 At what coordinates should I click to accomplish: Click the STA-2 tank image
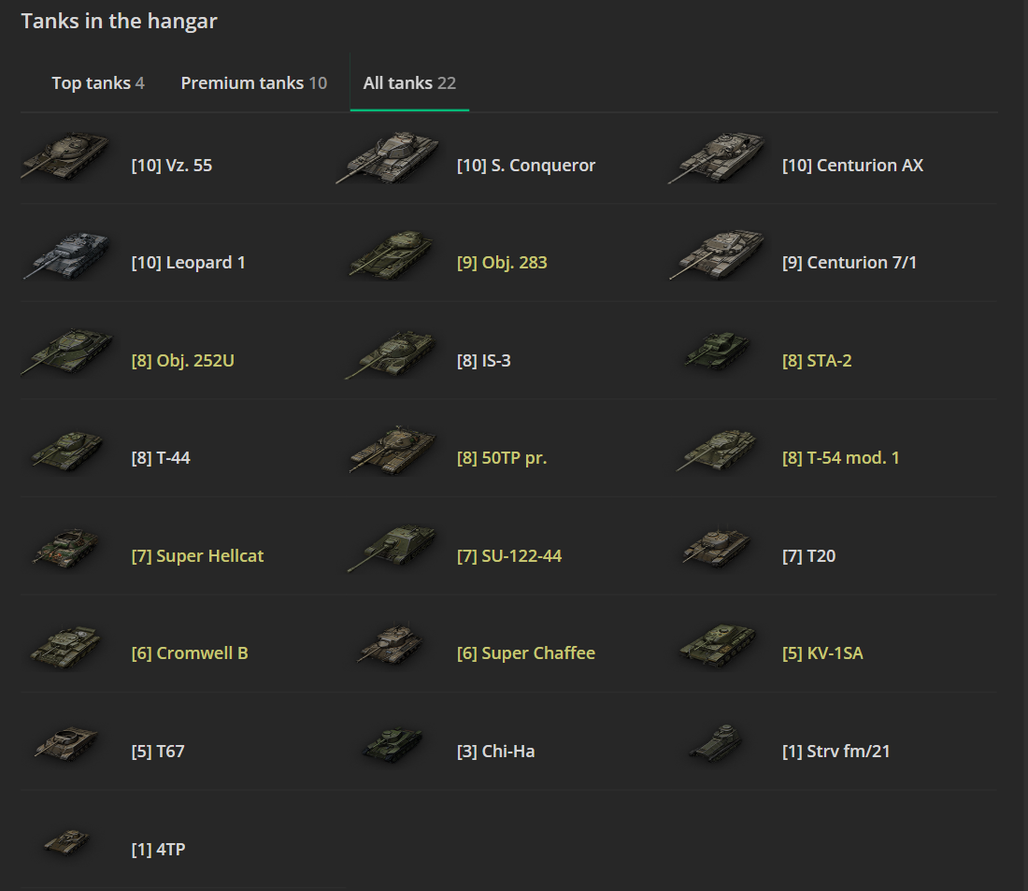pyautogui.click(x=717, y=350)
